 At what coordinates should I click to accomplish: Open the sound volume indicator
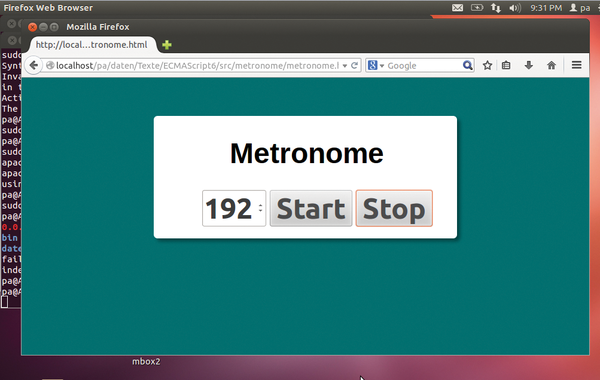coord(515,8)
